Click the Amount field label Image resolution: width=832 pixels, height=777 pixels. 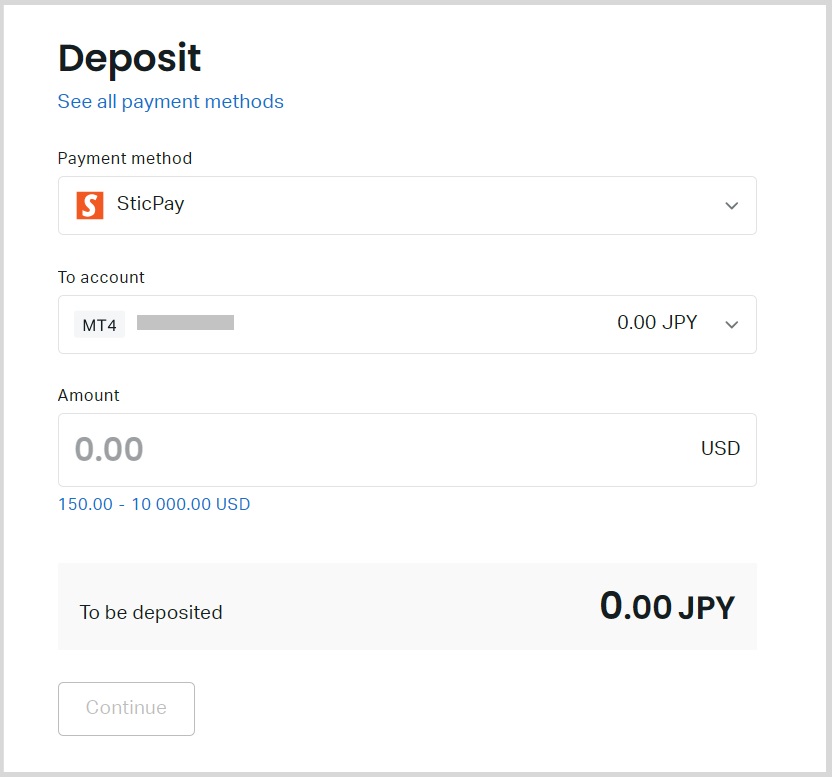pyautogui.click(x=89, y=395)
